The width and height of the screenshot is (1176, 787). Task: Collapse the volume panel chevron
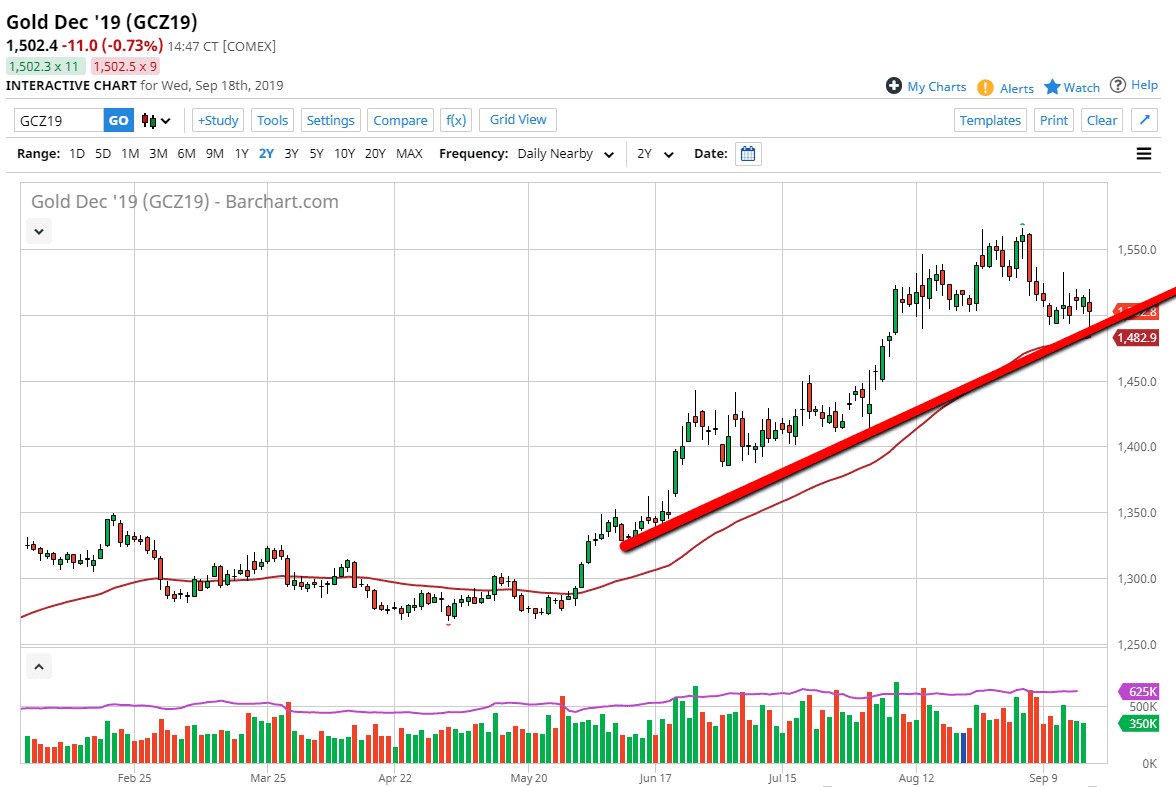(x=38, y=665)
